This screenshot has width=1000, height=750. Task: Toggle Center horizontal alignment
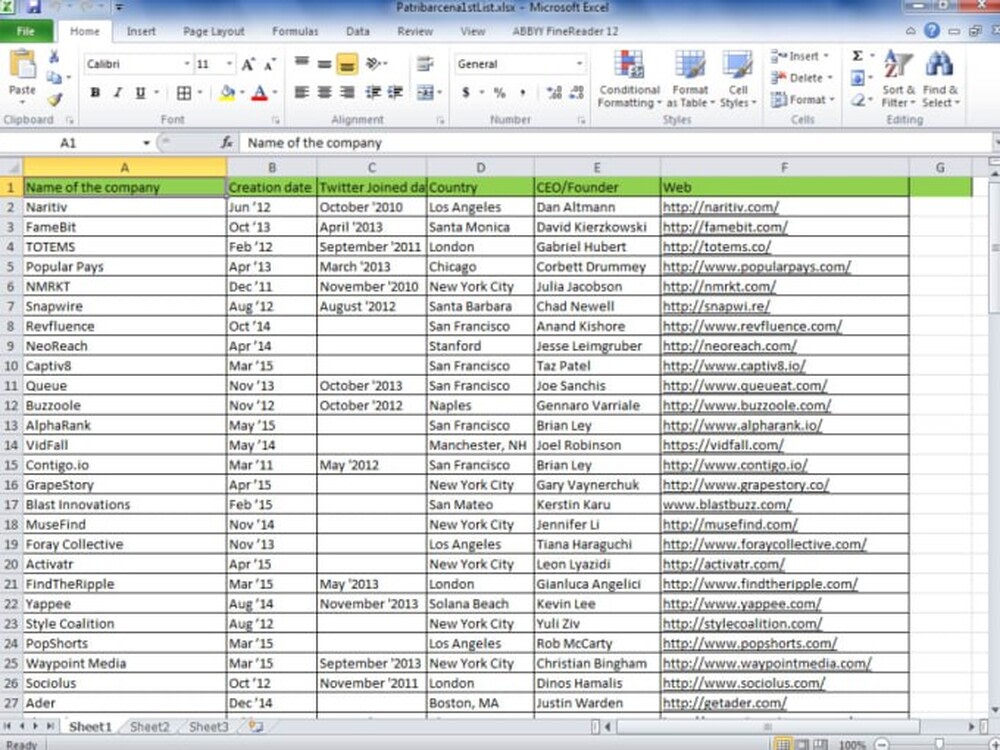324,93
